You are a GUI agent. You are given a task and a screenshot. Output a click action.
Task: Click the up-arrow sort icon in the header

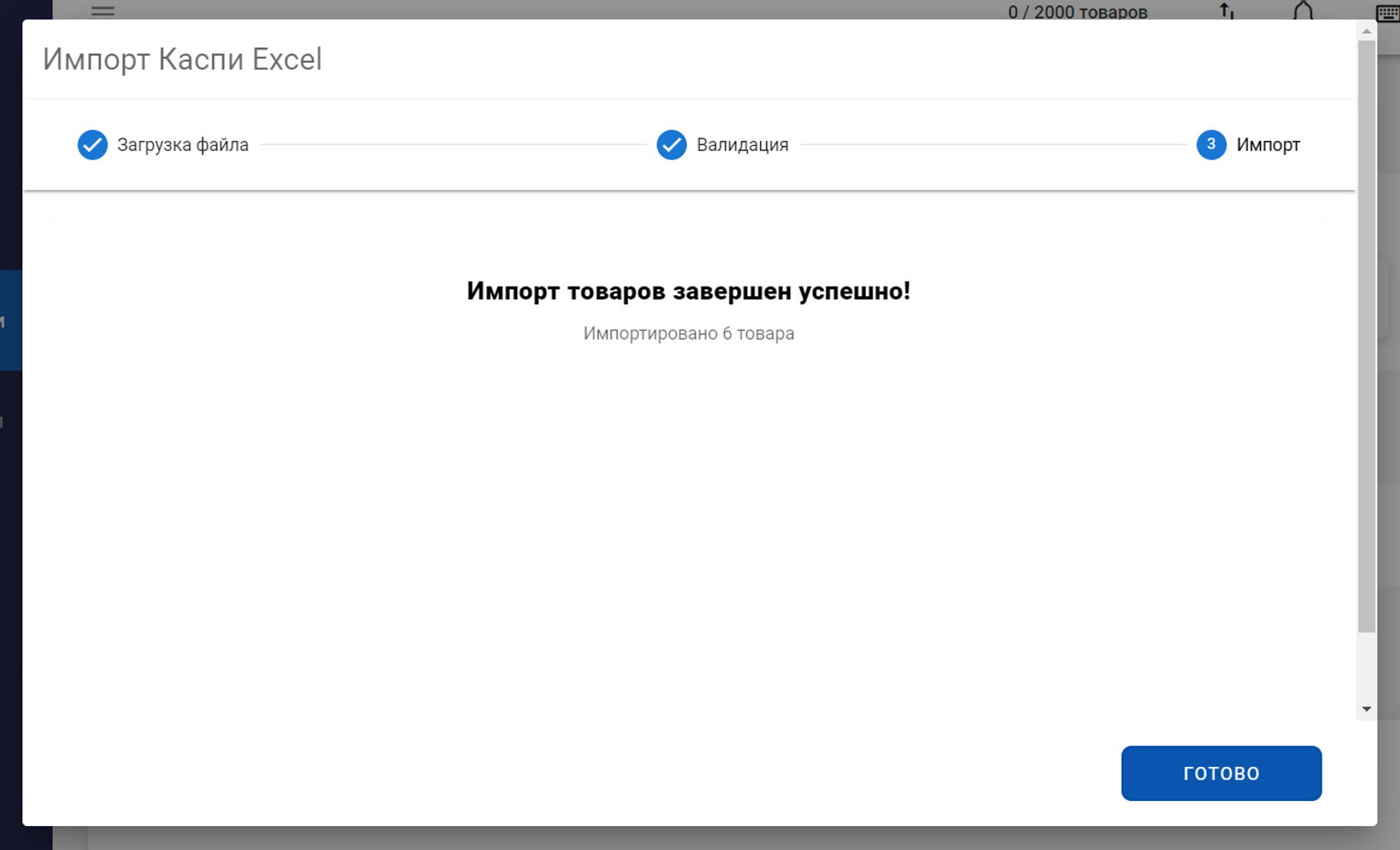point(1227,10)
